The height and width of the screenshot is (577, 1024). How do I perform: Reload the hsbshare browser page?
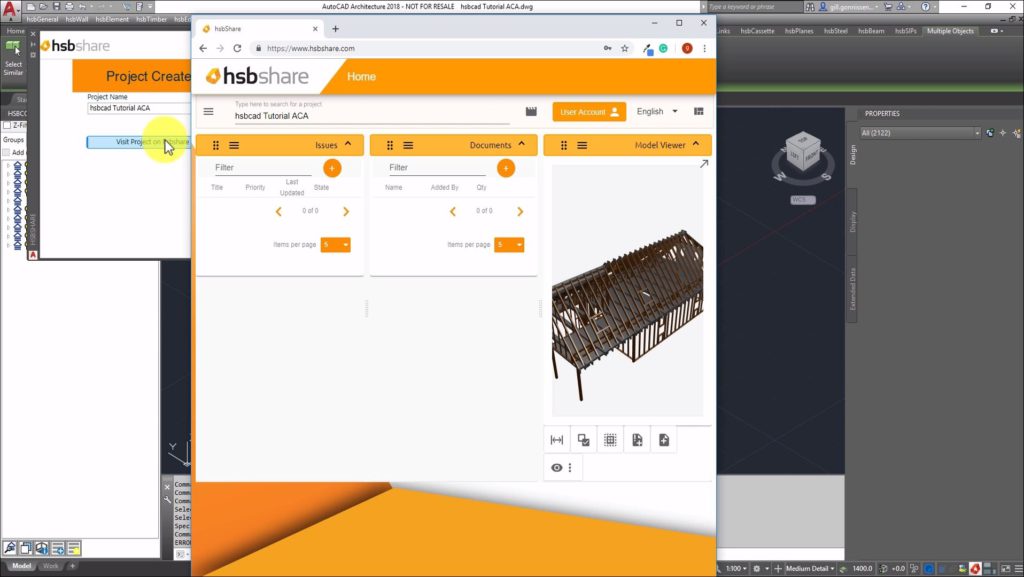click(237, 48)
